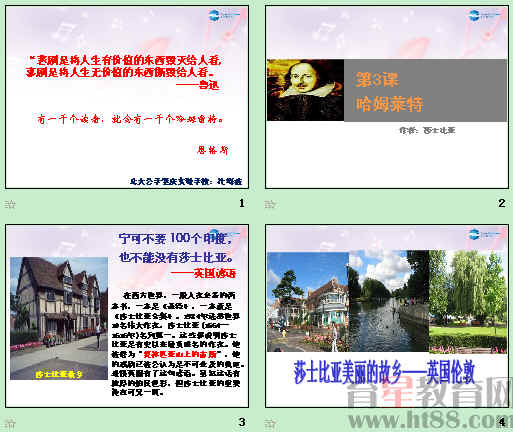Click the red 鲁迅 attribution on slide 1
This screenshot has height=432, width=513.
209,85
